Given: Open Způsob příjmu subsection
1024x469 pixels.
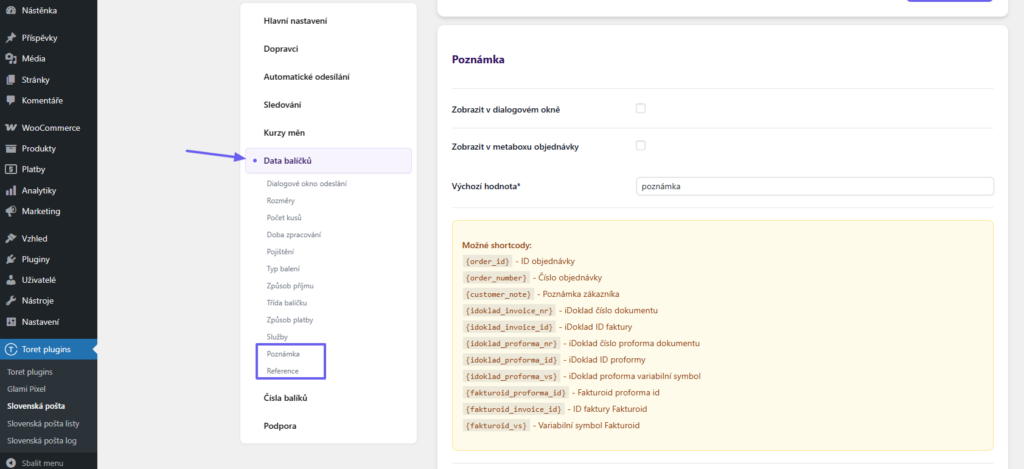Looking at the screenshot, I should (291, 285).
